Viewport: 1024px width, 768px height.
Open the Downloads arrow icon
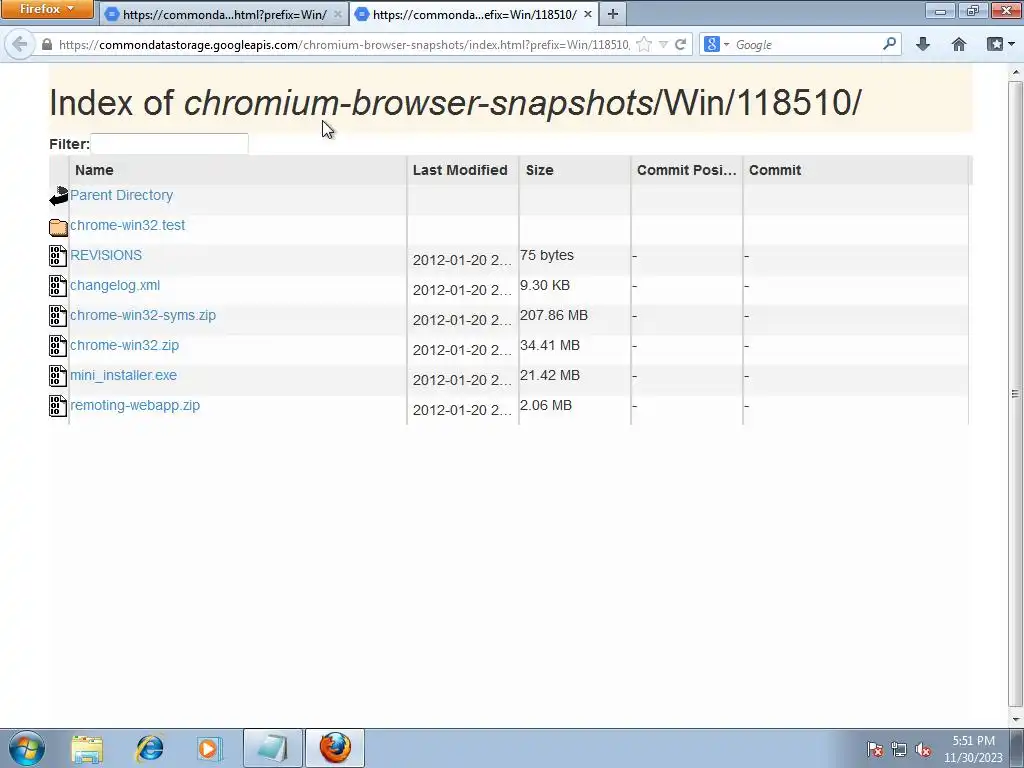pos(923,44)
